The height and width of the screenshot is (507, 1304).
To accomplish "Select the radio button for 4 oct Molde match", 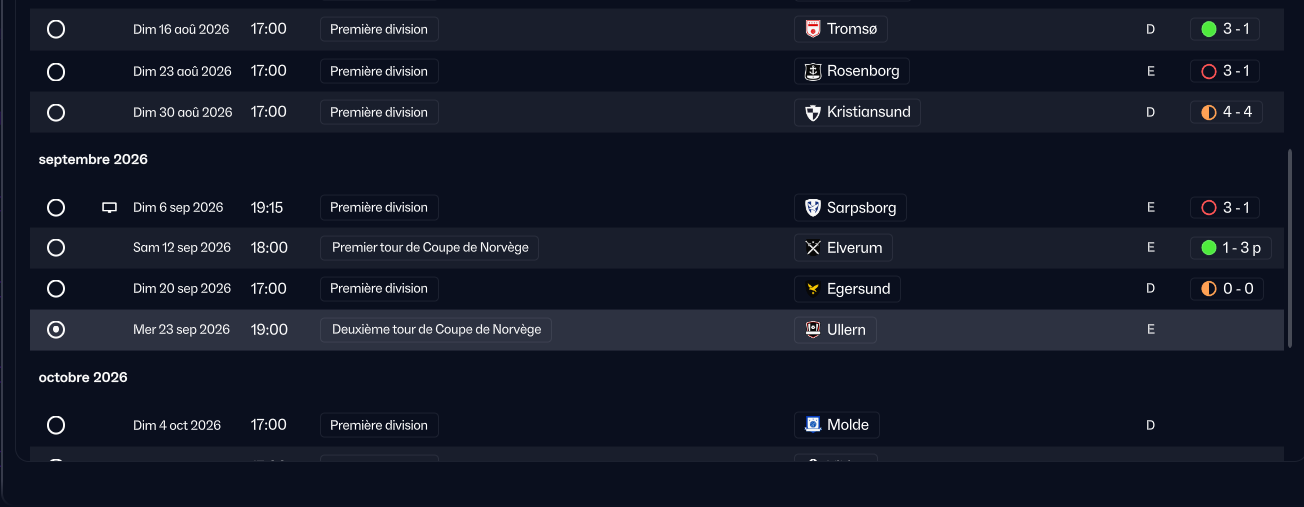I will tap(56, 425).
